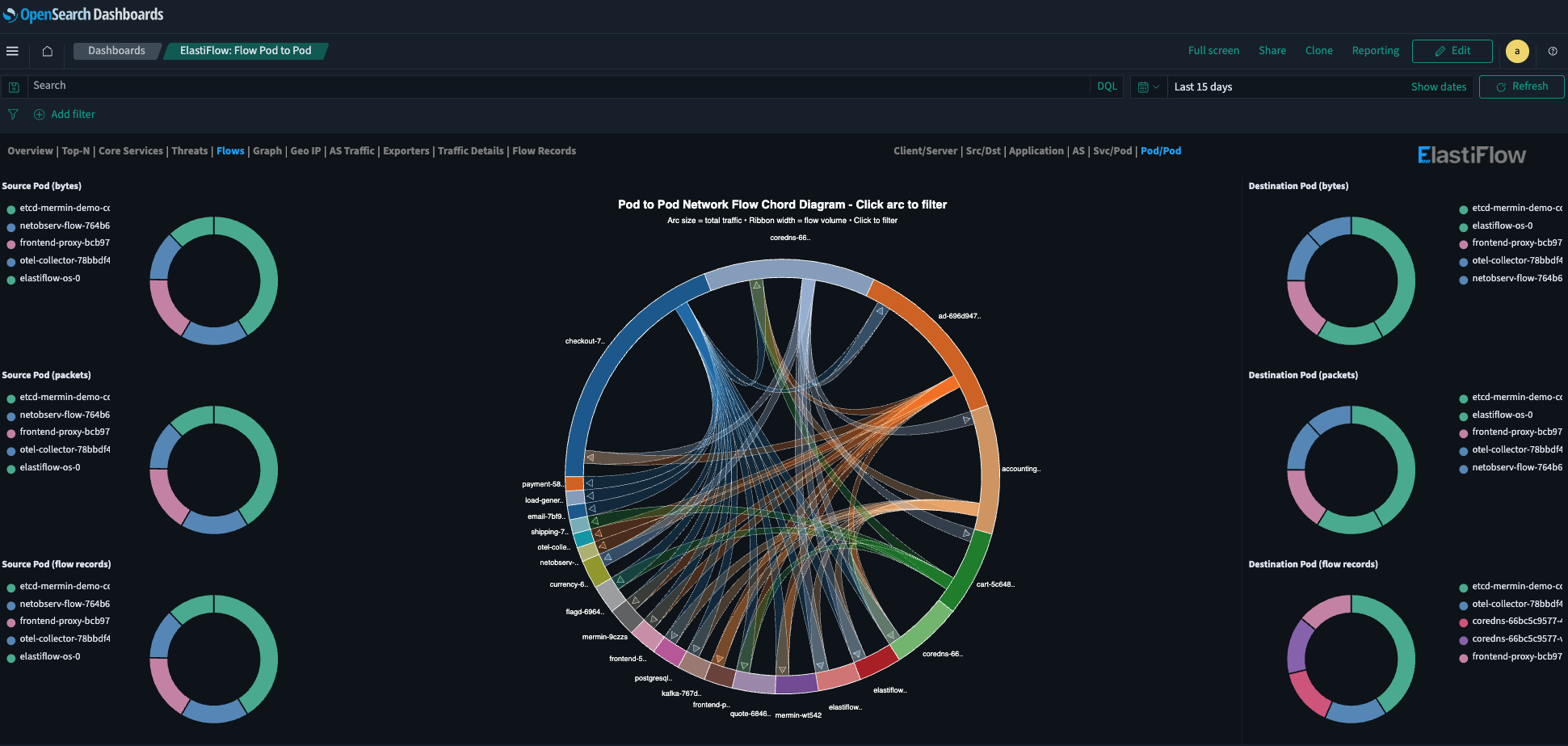This screenshot has width=1568, height=746.
Task: Switch to the Geo IP view
Action: coord(305,150)
